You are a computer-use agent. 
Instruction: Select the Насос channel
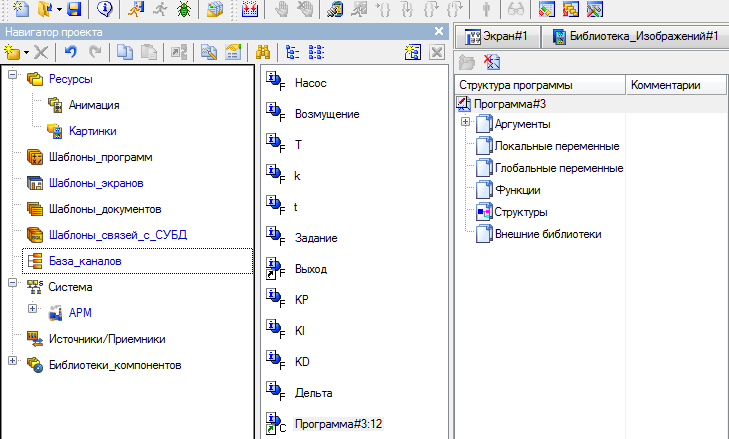click(x=311, y=83)
